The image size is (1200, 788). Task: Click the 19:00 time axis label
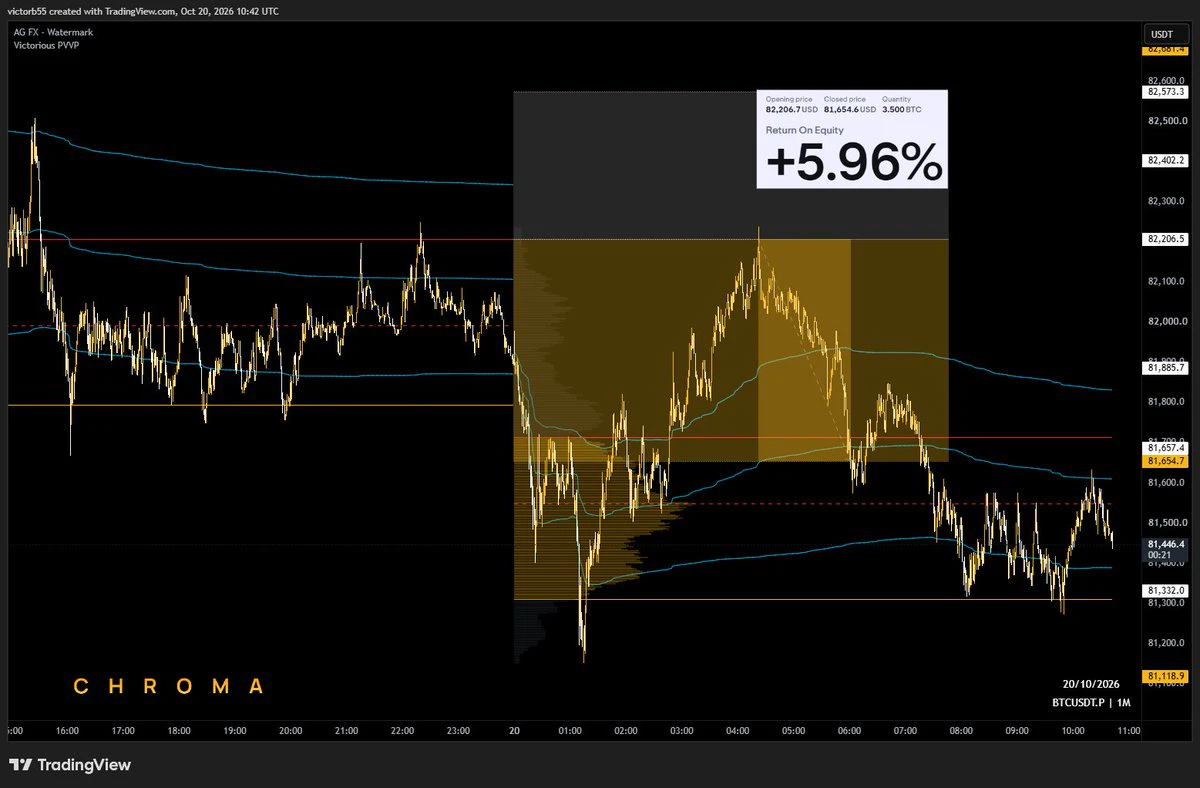235,731
